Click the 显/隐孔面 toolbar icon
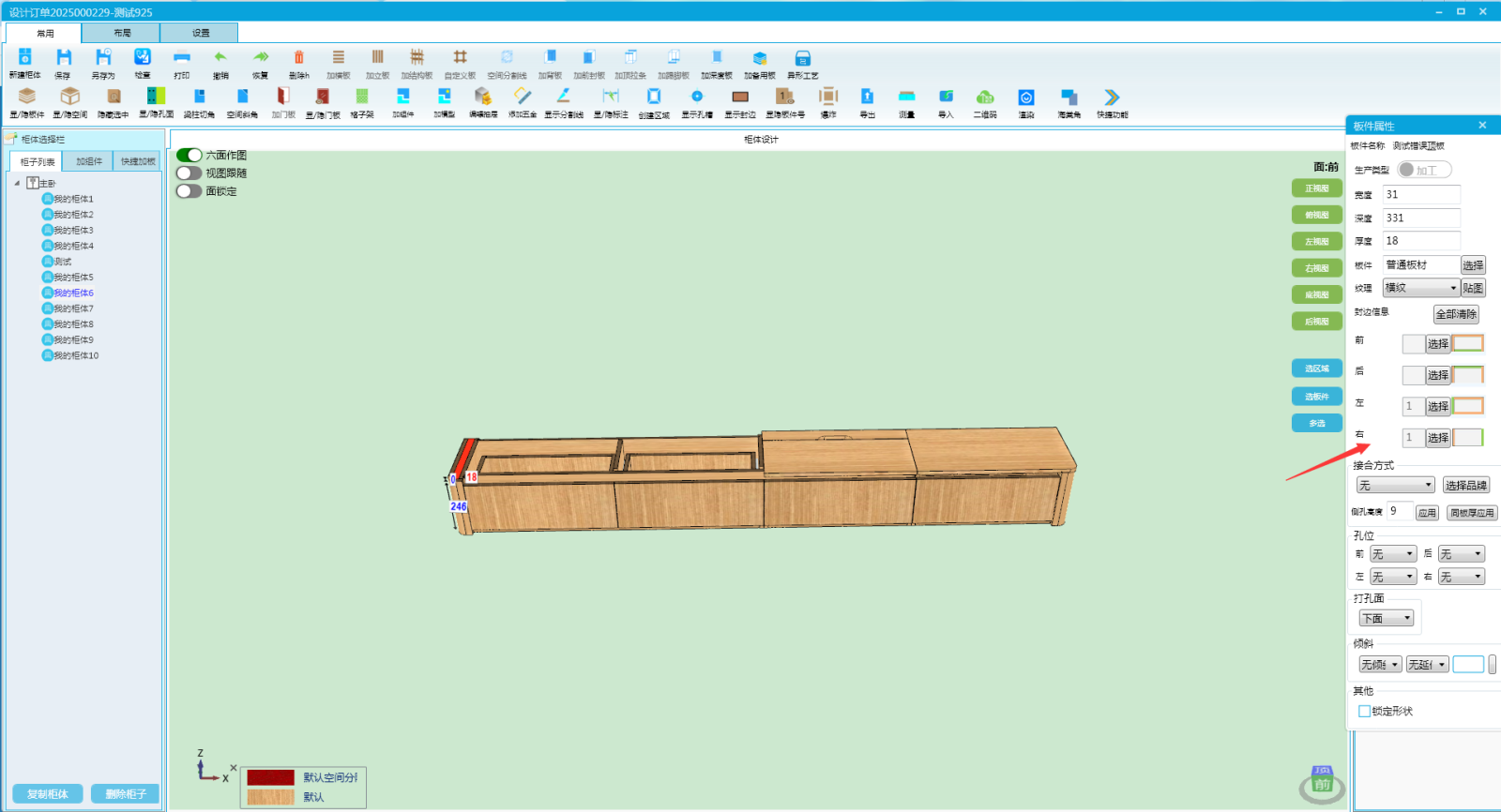1501x812 pixels. [x=156, y=97]
